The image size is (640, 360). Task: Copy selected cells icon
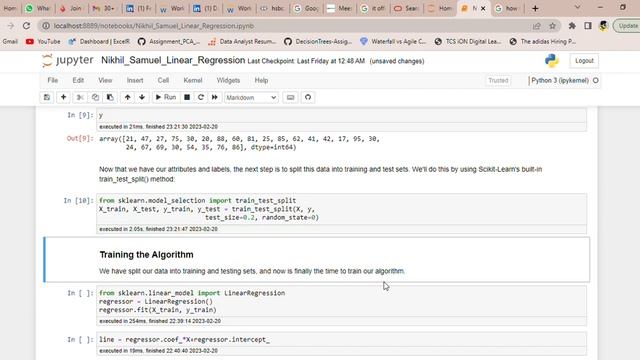point(95,97)
